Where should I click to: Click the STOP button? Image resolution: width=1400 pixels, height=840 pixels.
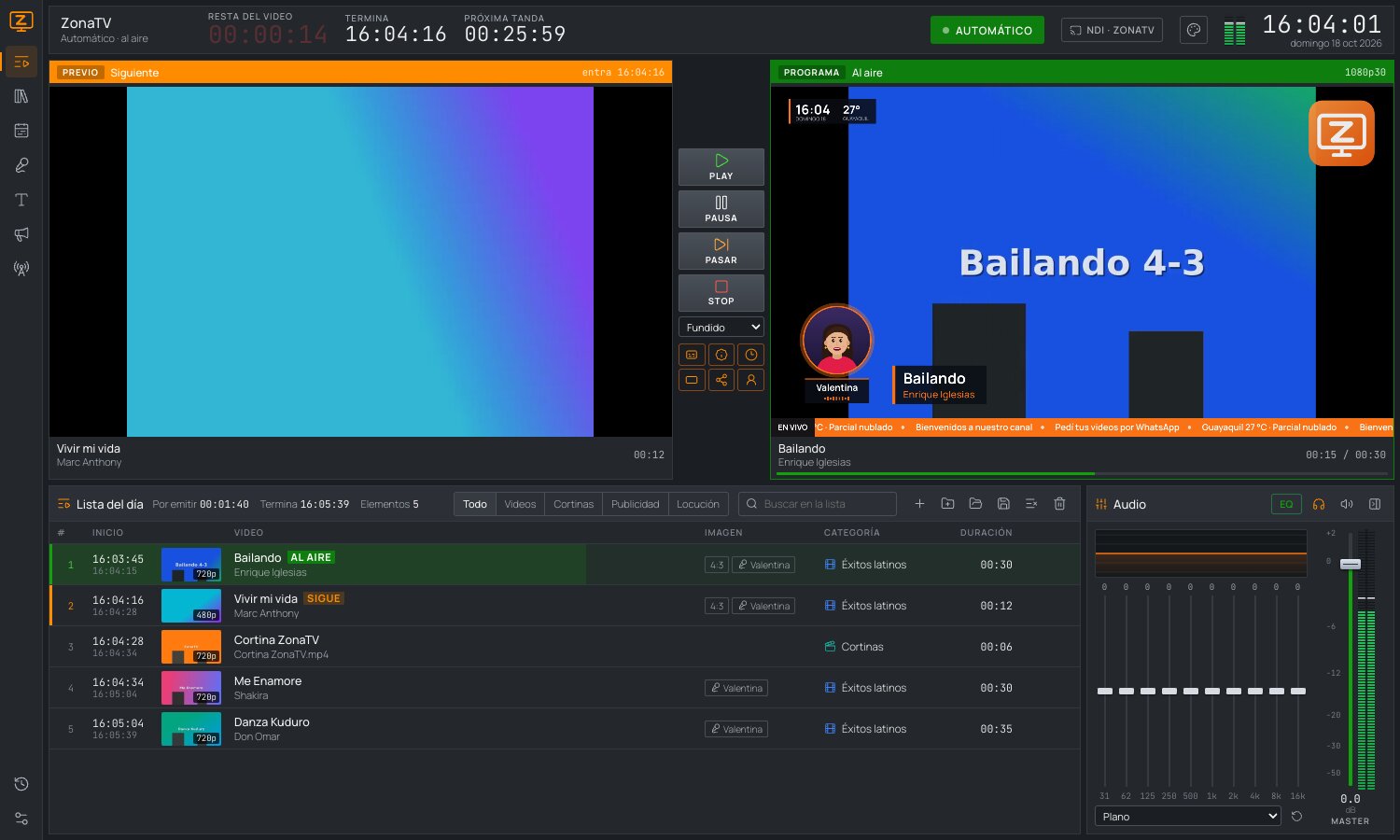point(721,293)
